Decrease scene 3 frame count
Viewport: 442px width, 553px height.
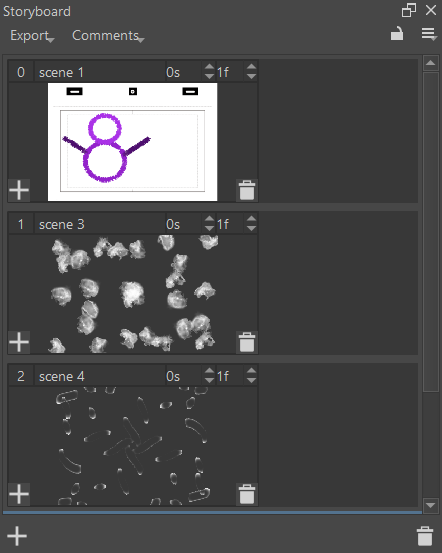click(251, 229)
